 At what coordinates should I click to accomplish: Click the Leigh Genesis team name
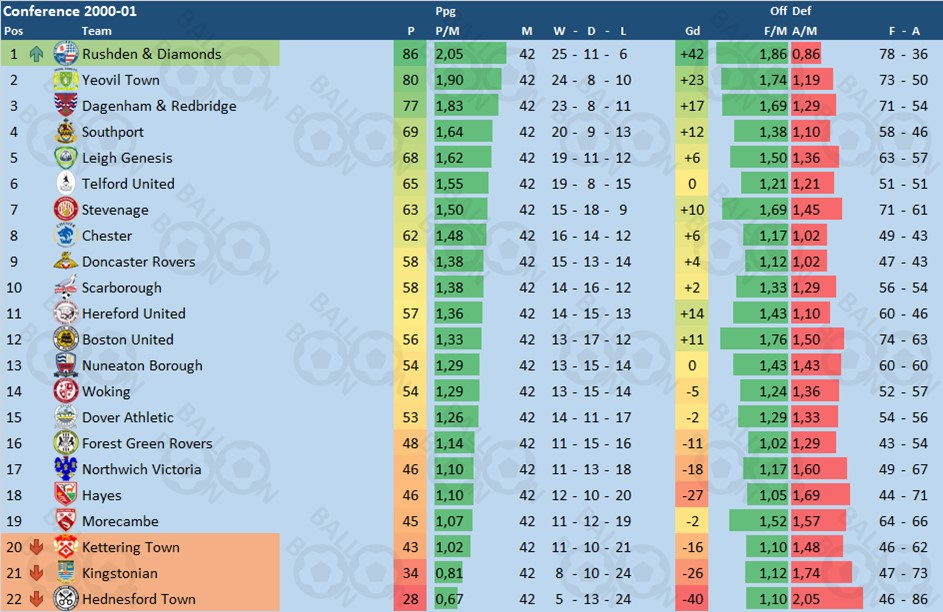(127, 158)
